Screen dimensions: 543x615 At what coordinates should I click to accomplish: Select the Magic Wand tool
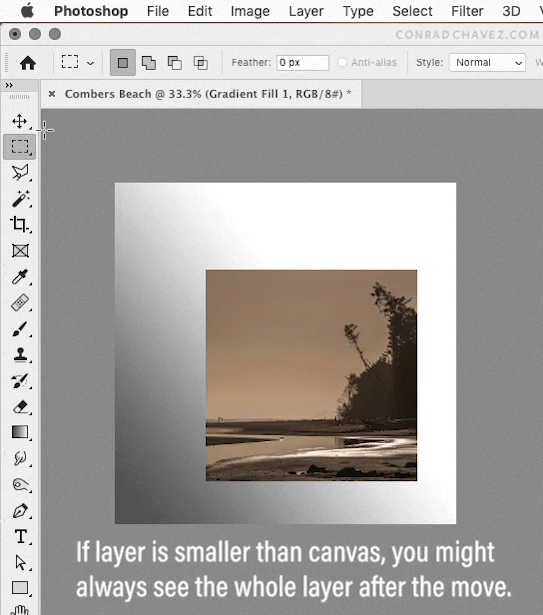pyautogui.click(x=20, y=198)
